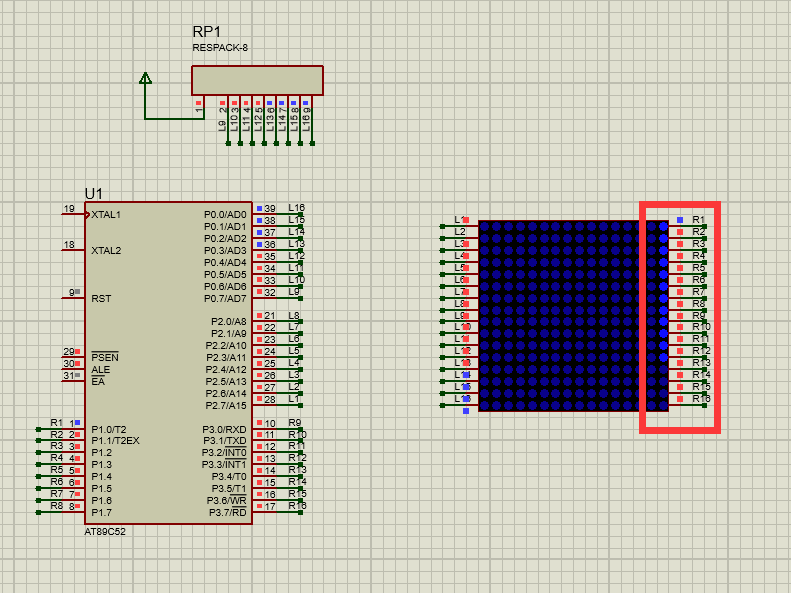Click the RP1 reference label

pyautogui.click(x=206, y=32)
